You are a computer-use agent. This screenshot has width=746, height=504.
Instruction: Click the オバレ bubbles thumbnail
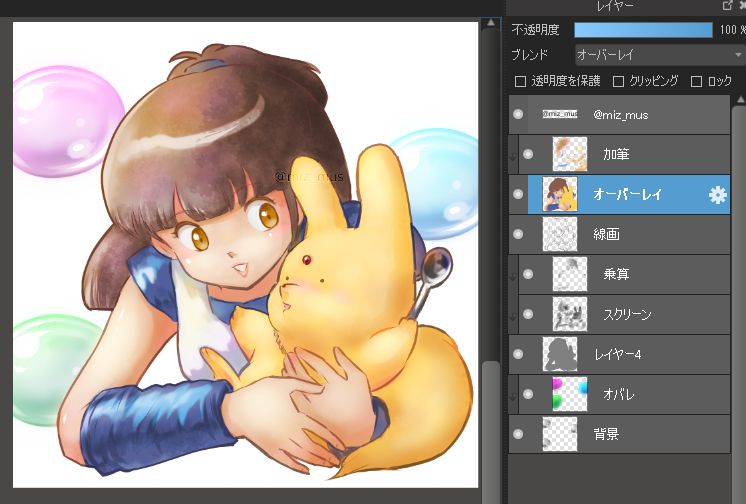tap(569, 394)
